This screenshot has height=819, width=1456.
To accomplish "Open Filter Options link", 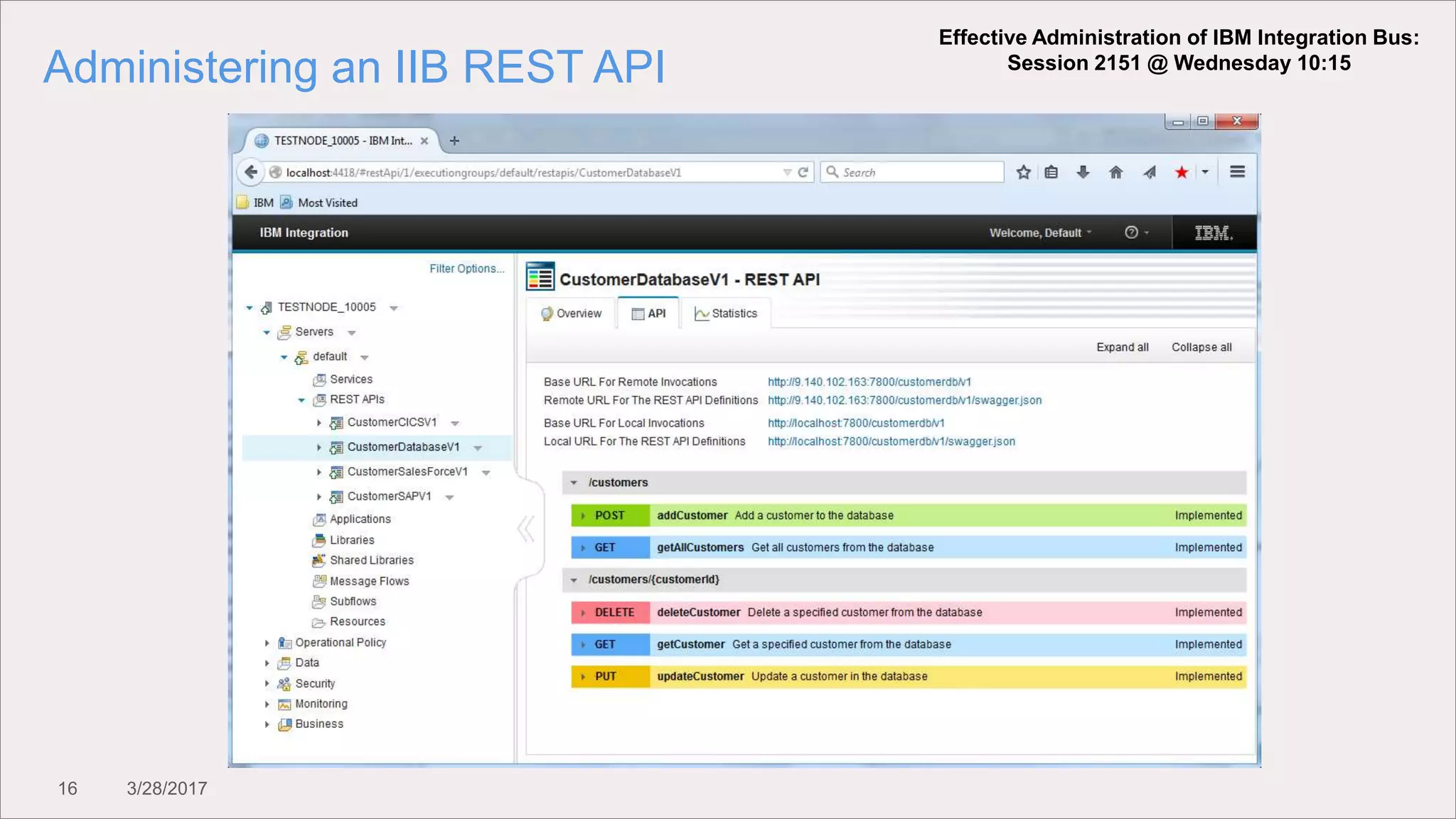I will [x=466, y=269].
